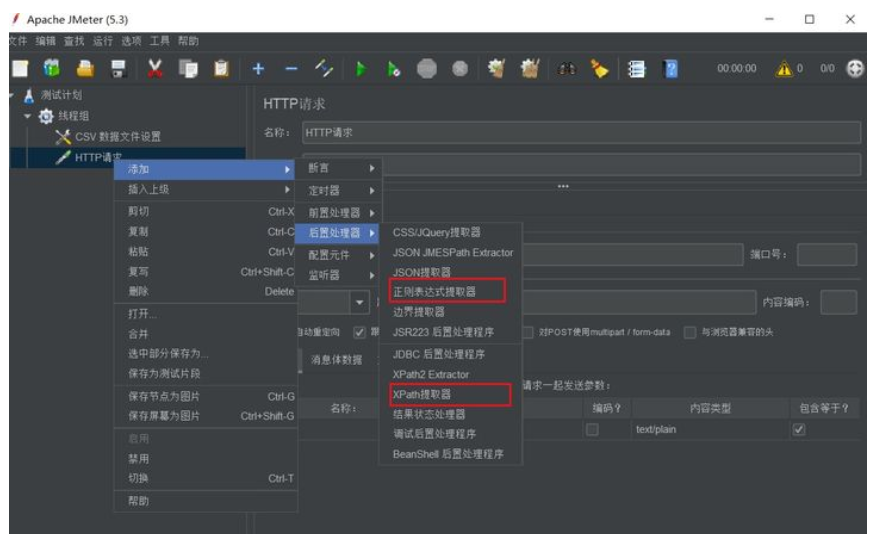
Task: Toggle the 包含等于? checkbox in parameter row
Action: pyautogui.click(x=799, y=430)
